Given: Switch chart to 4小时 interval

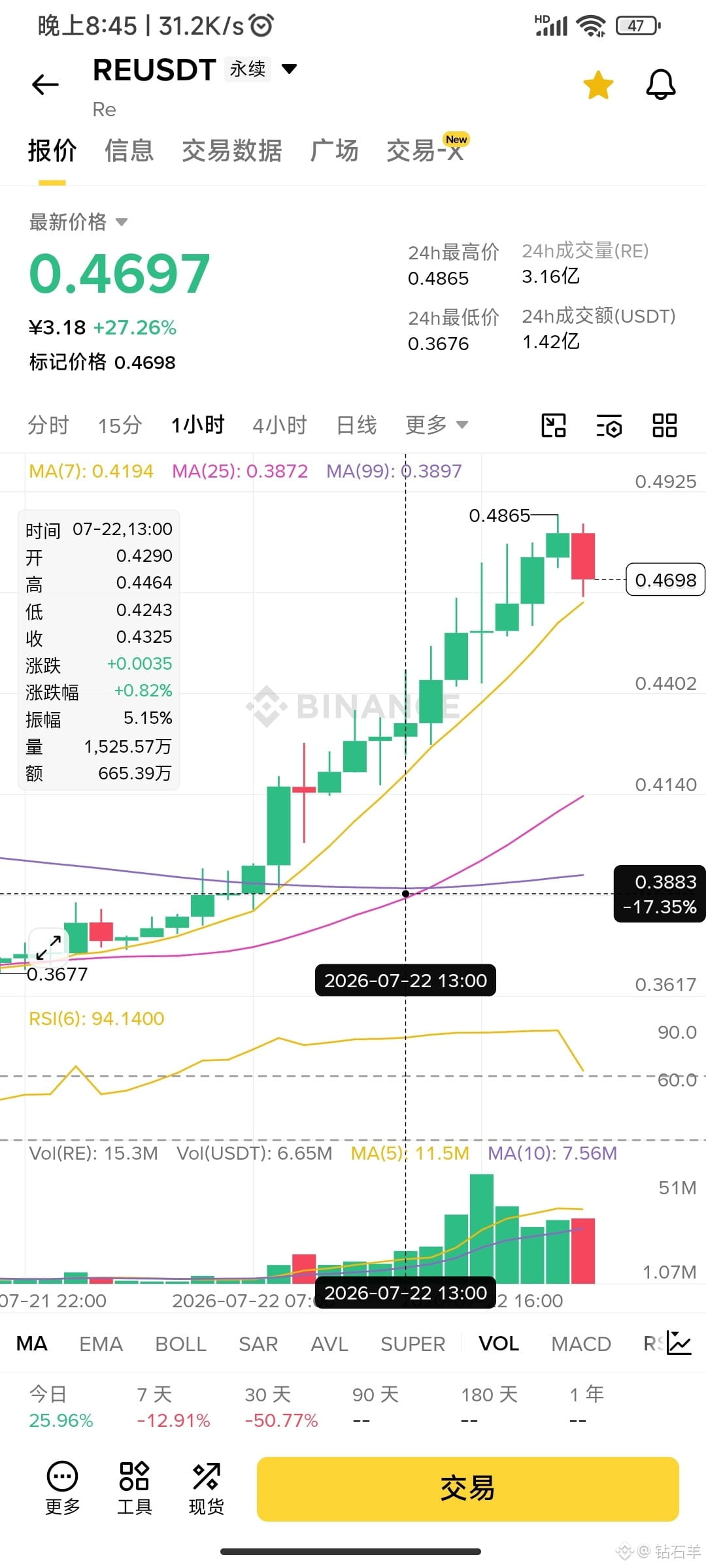Looking at the screenshot, I should (280, 425).
